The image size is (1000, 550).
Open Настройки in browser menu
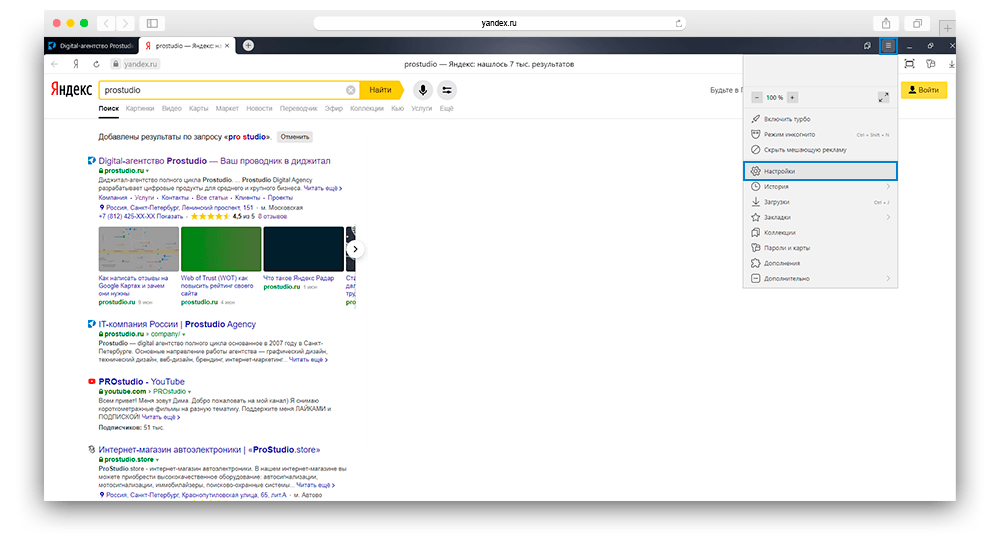click(820, 171)
